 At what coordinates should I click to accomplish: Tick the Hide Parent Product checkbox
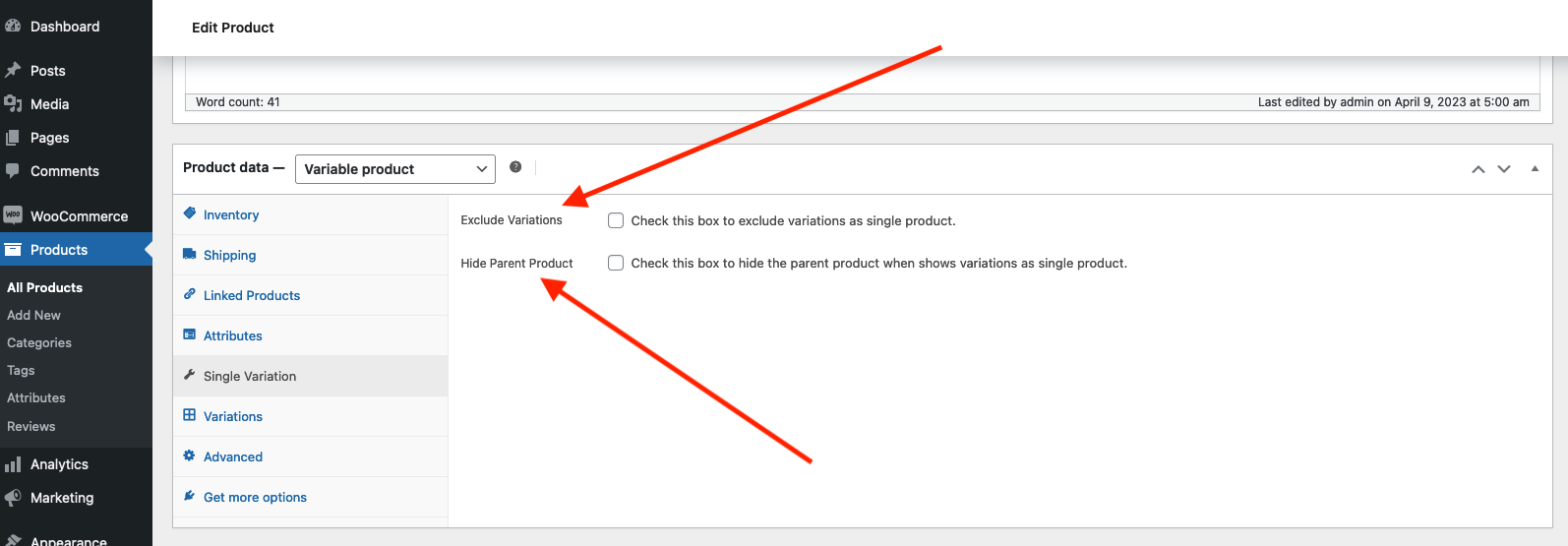tap(616, 263)
